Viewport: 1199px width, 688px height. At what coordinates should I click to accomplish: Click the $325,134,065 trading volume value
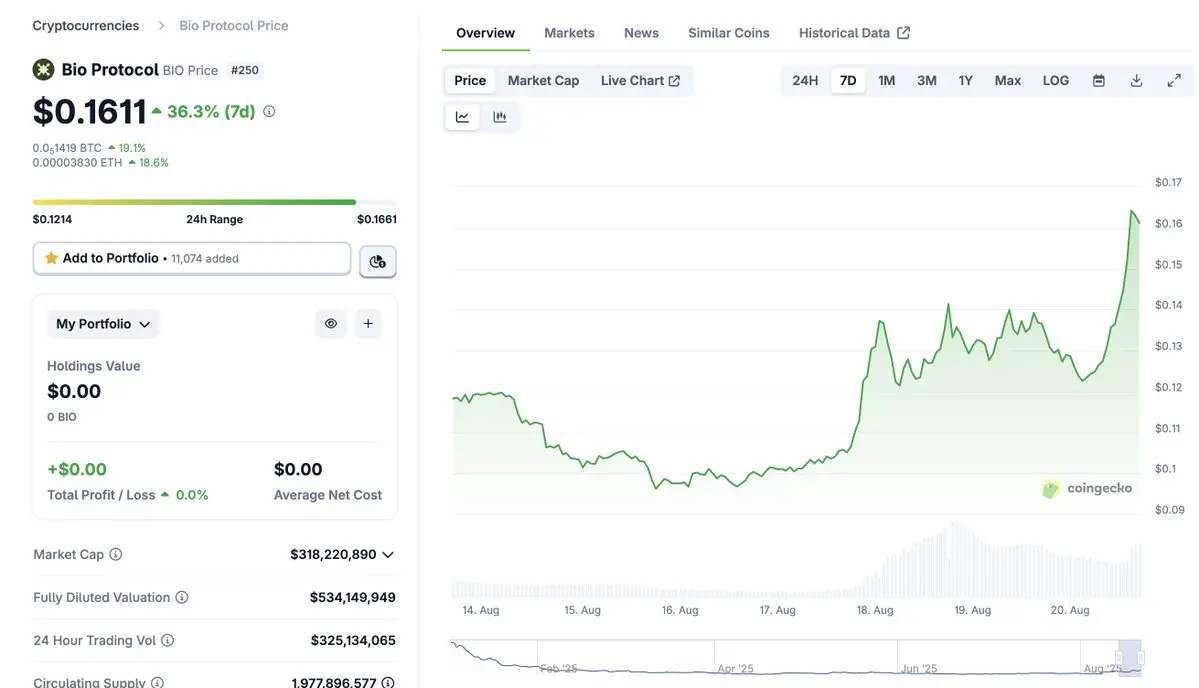tap(353, 640)
